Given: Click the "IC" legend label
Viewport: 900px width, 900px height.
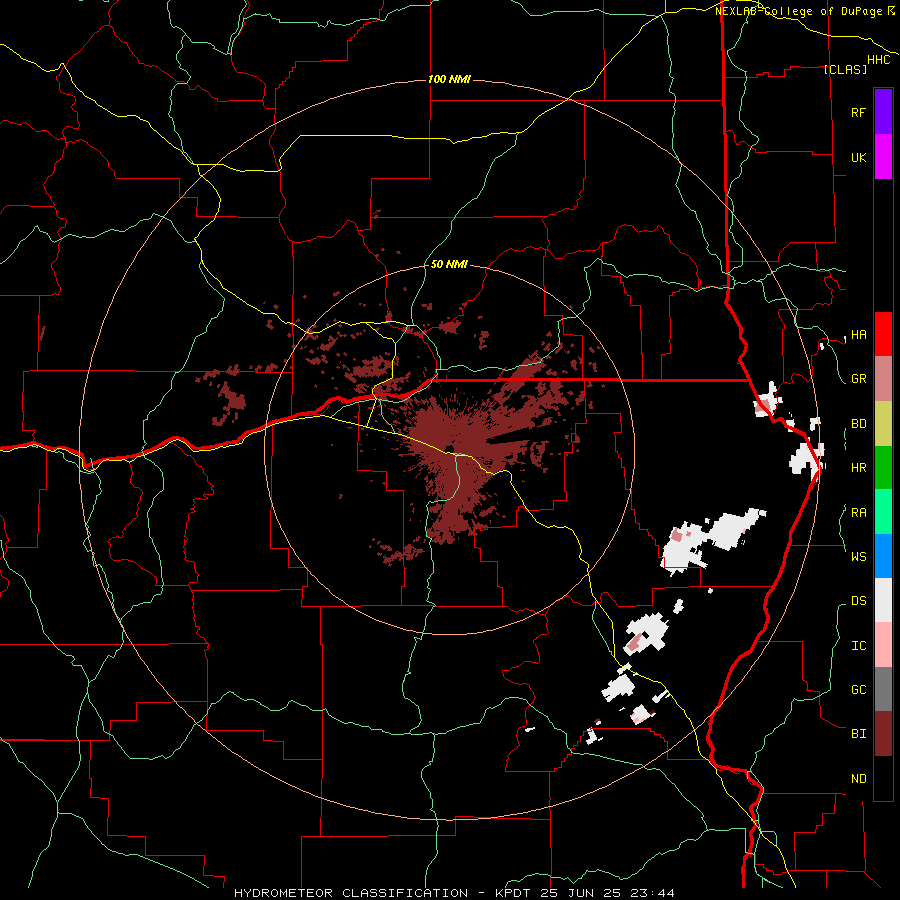Looking at the screenshot, I should tap(858, 646).
